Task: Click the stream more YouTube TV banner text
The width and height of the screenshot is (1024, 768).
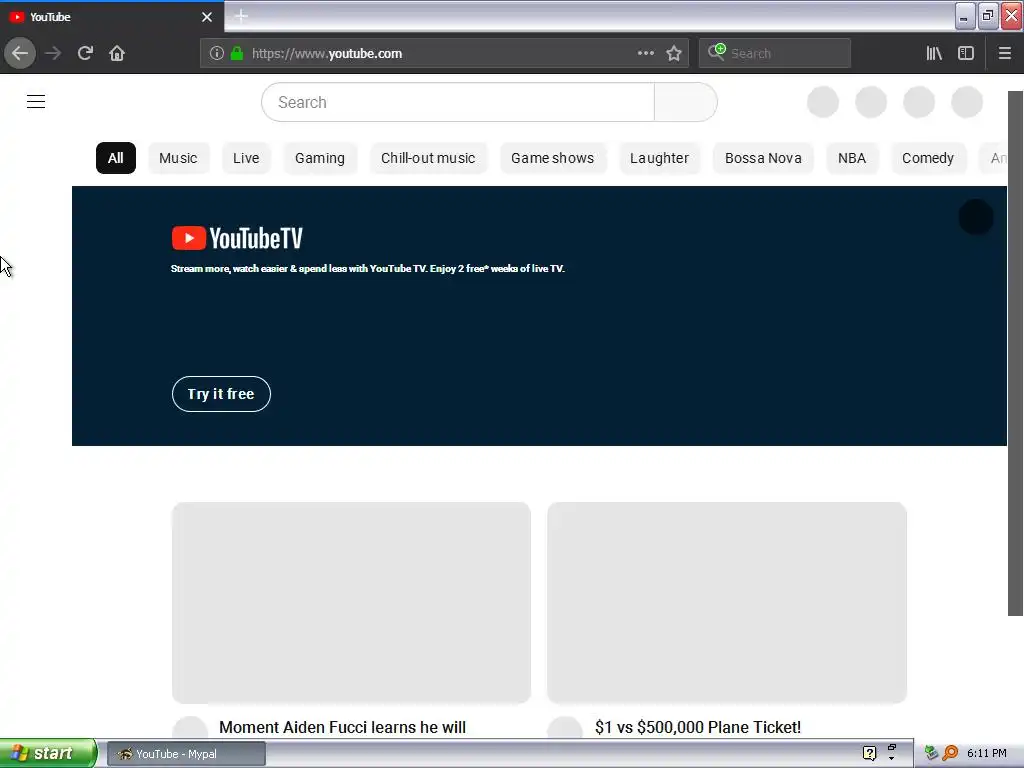Action: [368, 268]
